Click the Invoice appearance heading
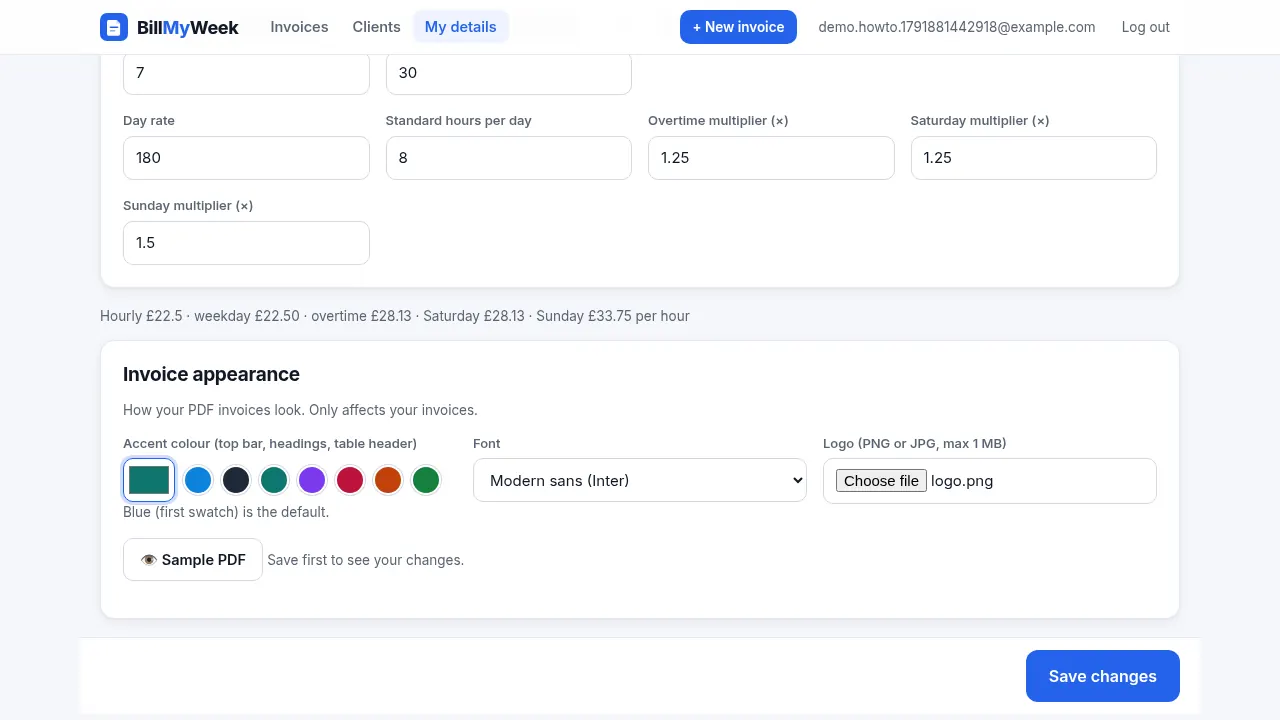 211,374
